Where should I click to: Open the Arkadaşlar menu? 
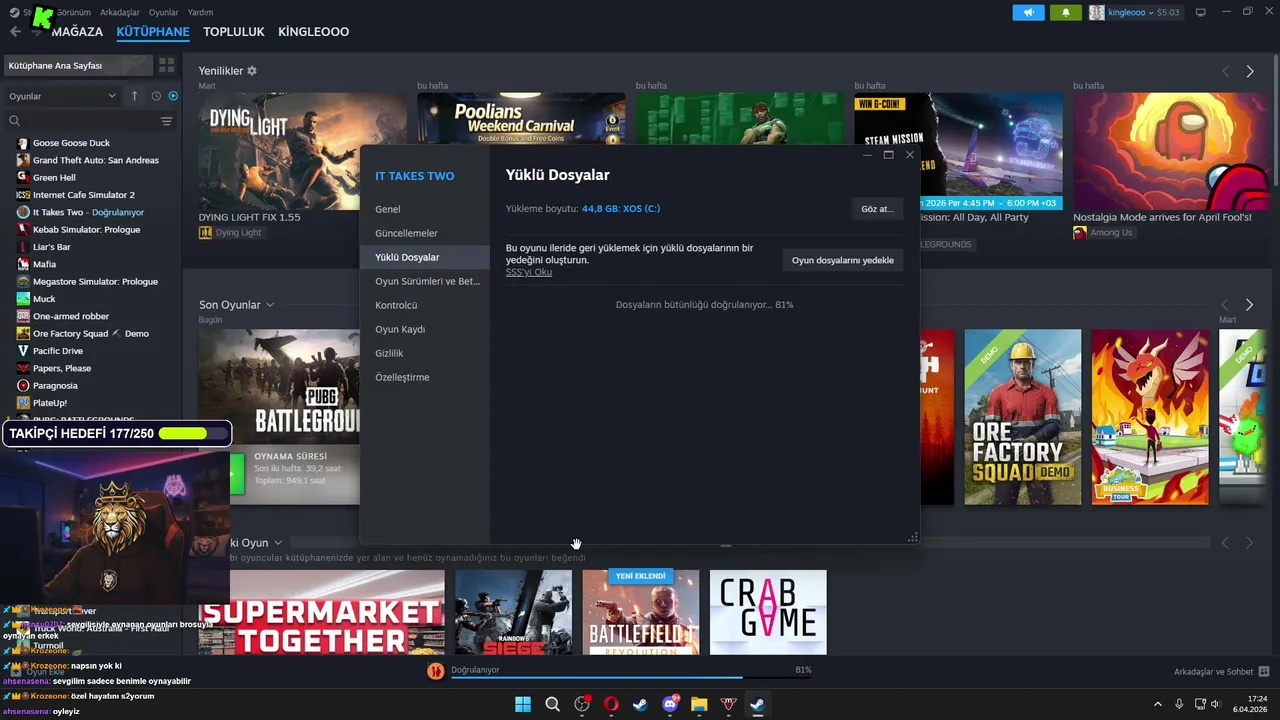coord(120,12)
